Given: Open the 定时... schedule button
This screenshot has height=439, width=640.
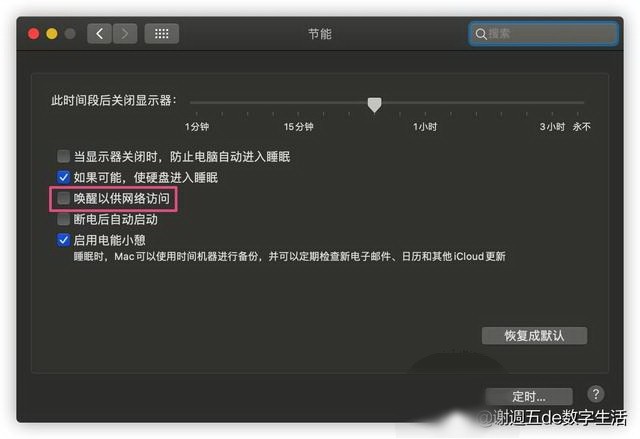Looking at the screenshot, I should [529, 396].
